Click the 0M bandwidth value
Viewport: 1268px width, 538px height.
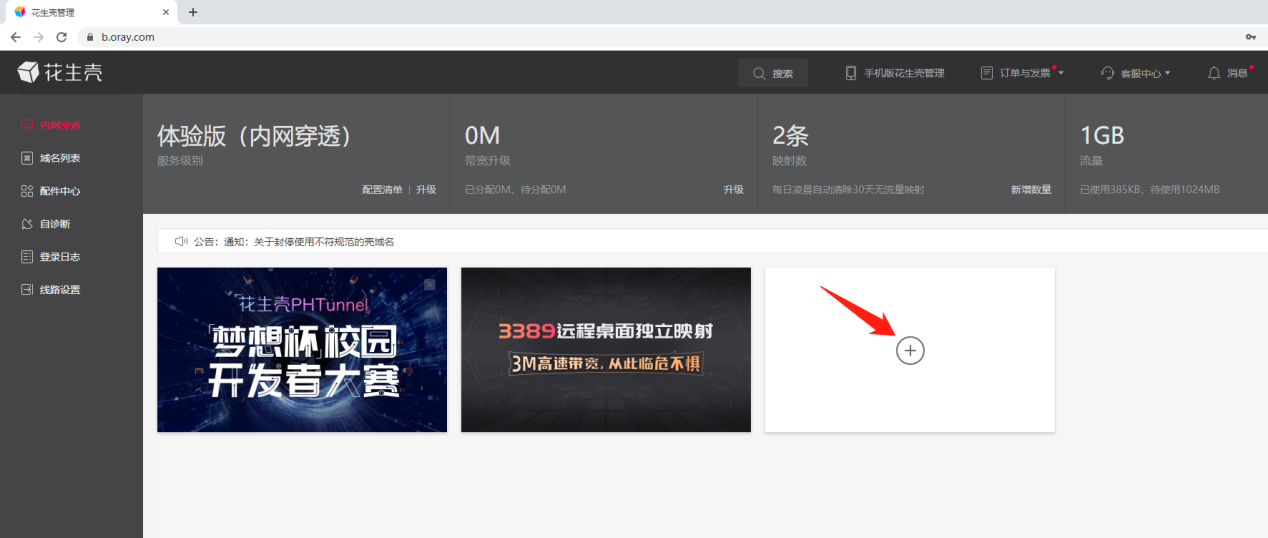point(482,136)
